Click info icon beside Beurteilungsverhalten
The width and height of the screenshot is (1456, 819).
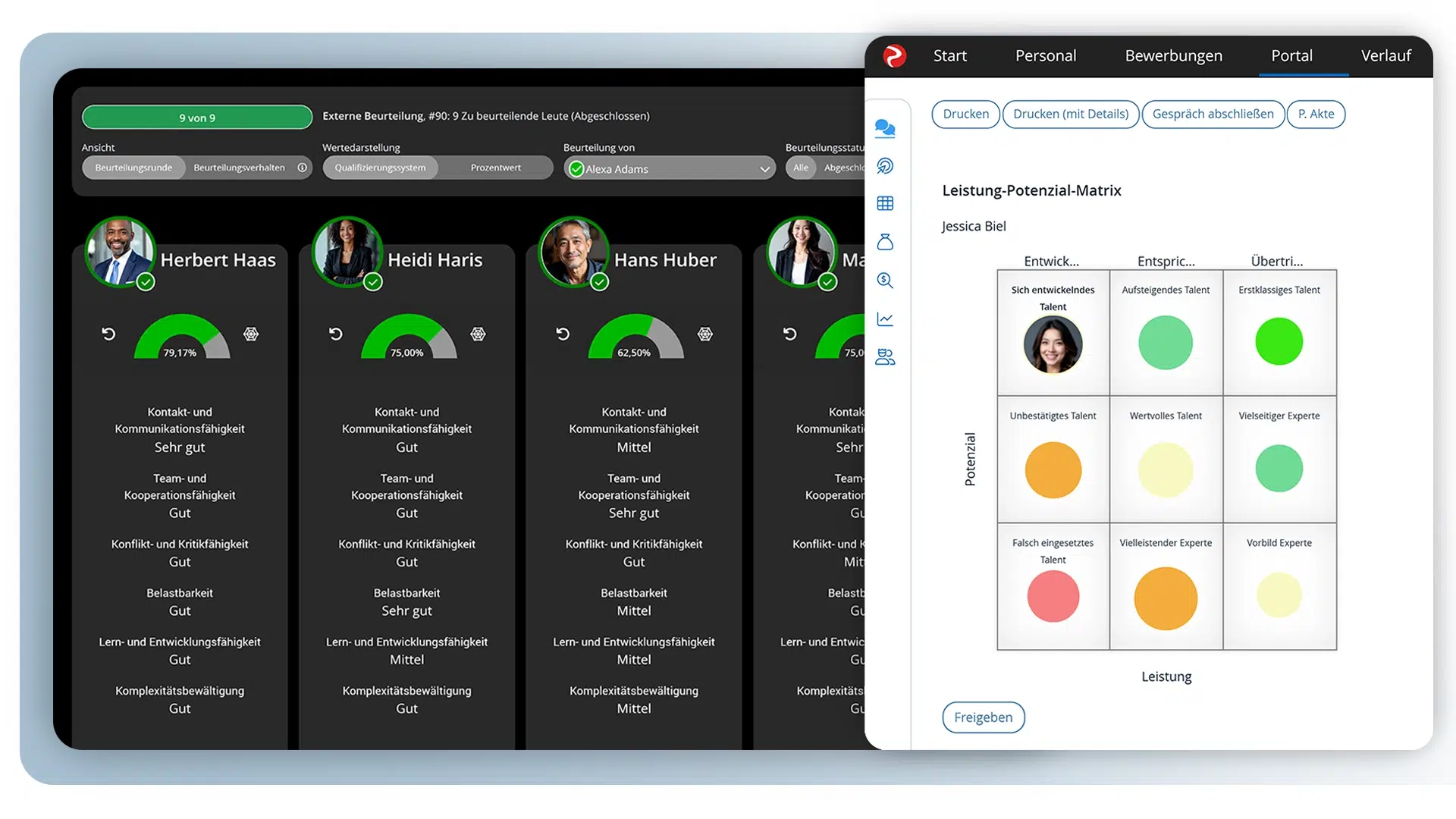pyautogui.click(x=302, y=168)
